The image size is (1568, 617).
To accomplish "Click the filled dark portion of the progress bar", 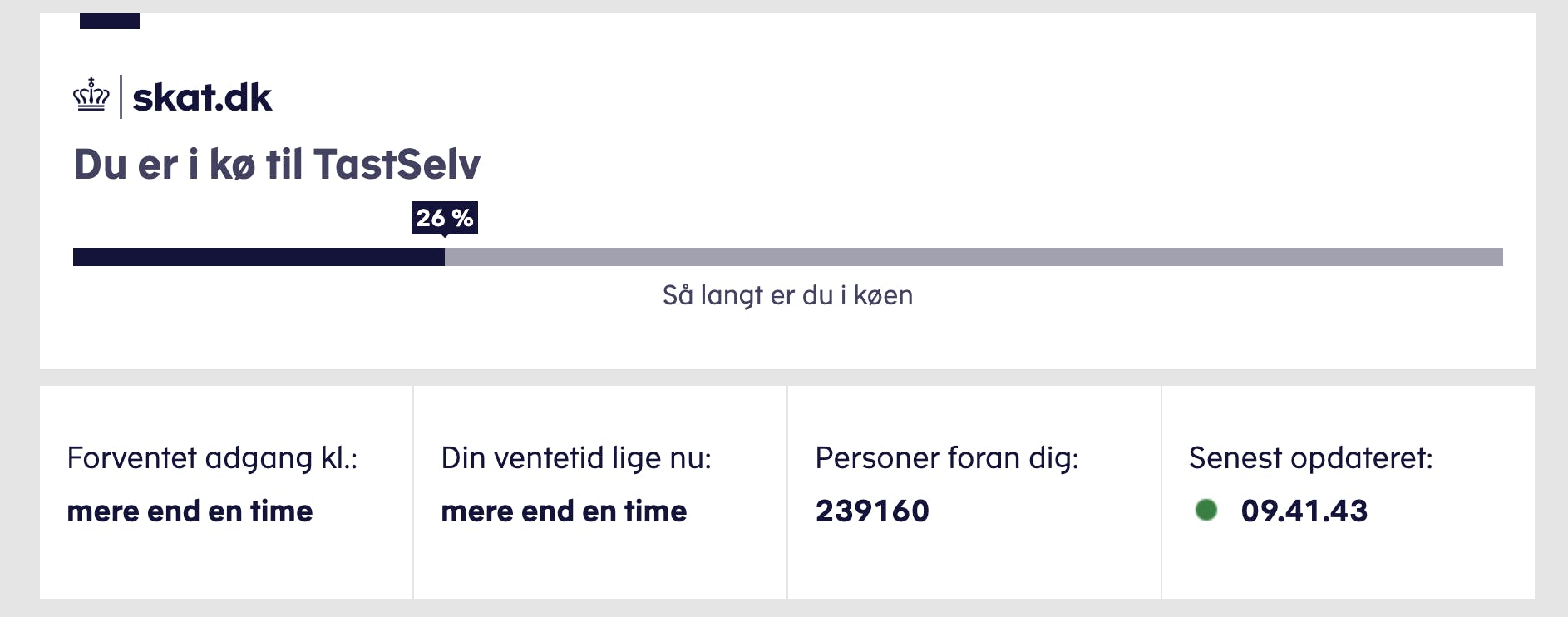I will point(258,256).
